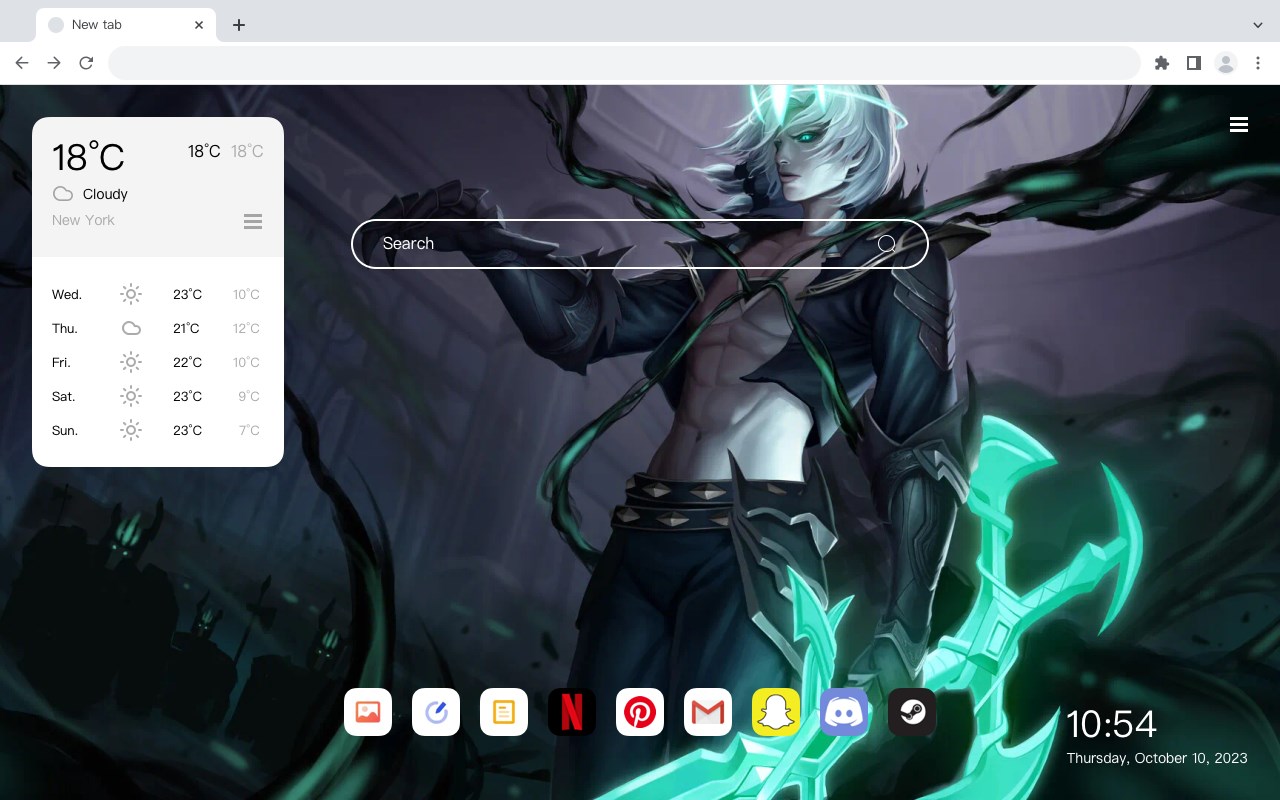
Task: Open the weather widget menu icon
Action: click(253, 222)
